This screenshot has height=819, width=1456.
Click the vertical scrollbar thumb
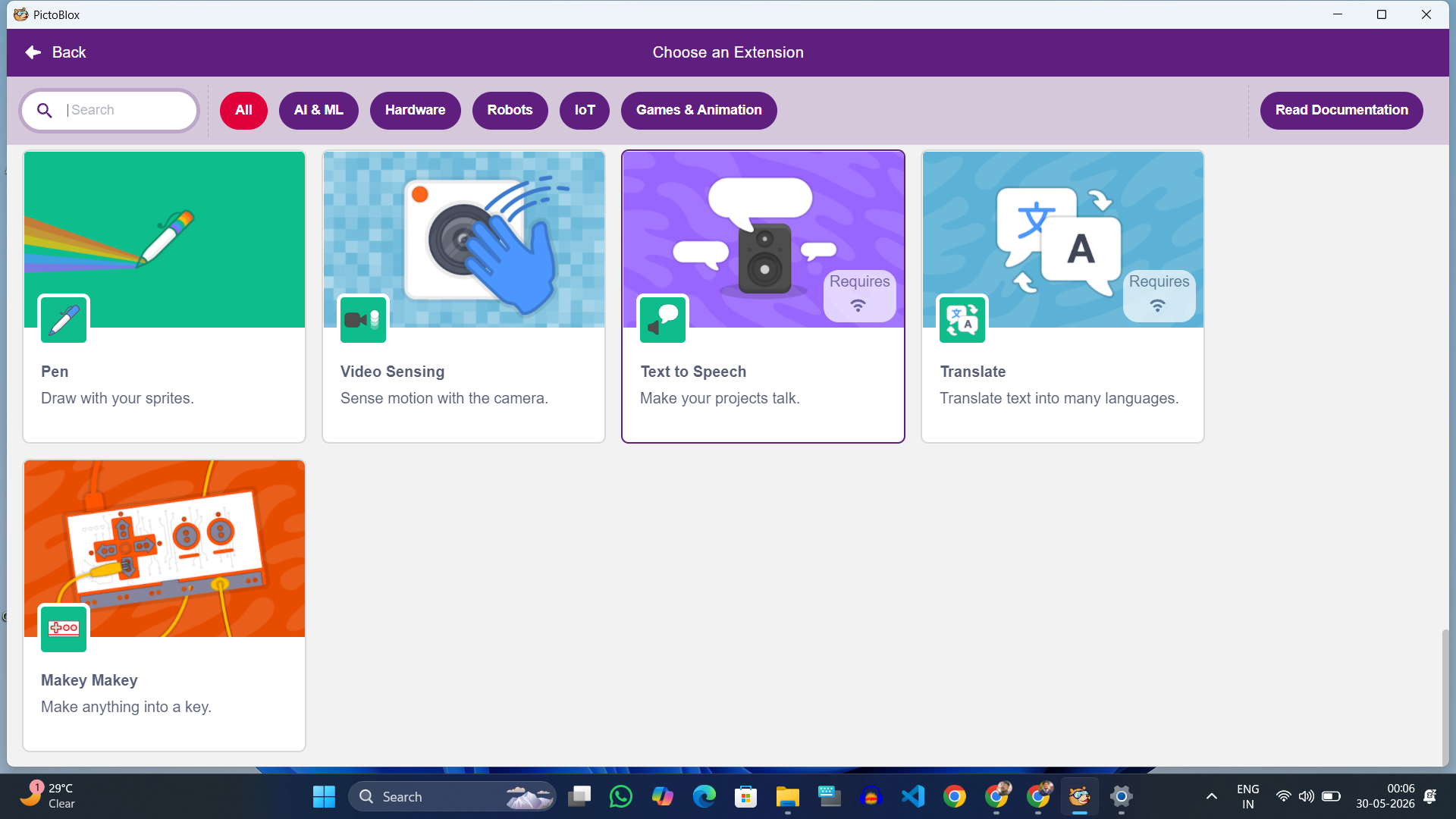click(1445, 698)
